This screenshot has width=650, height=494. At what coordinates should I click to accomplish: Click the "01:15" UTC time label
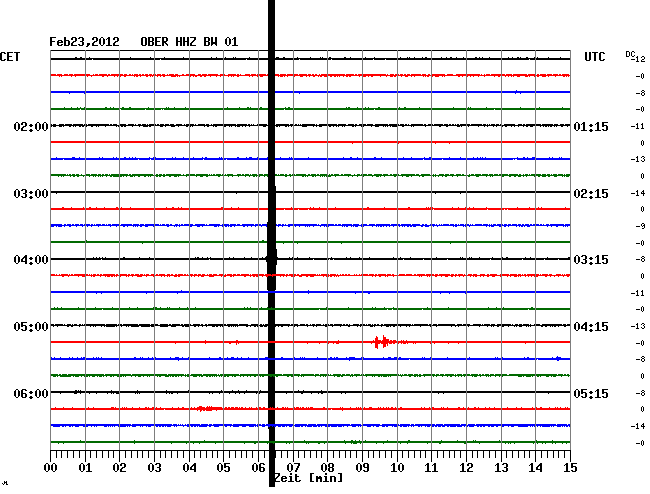[x=591, y=126]
